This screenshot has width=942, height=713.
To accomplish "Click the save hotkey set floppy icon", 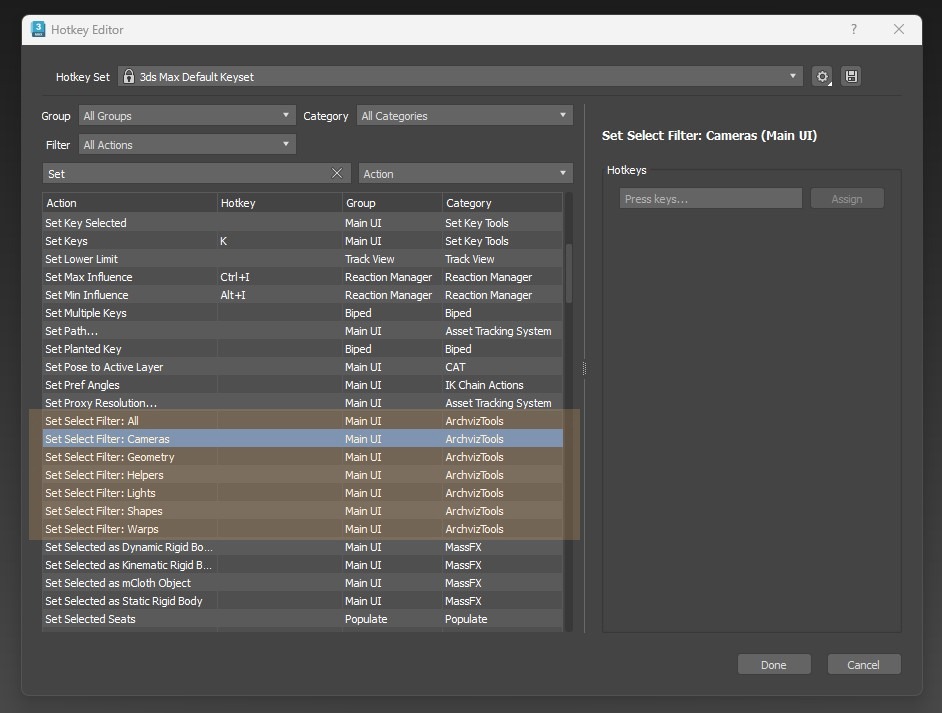I will pyautogui.click(x=851, y=77).
